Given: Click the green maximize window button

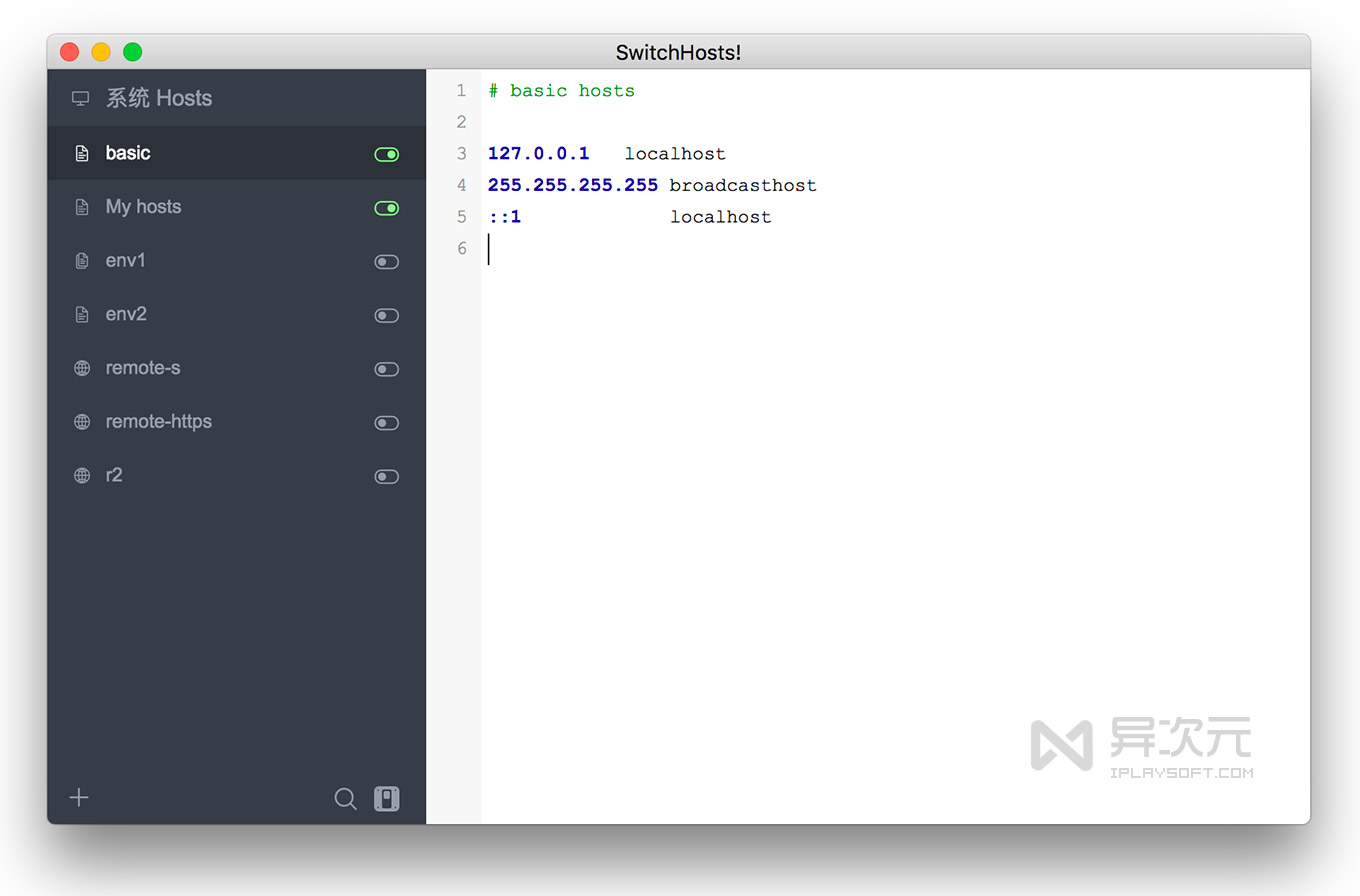Looking at the screenshot, I should (132, 52).
